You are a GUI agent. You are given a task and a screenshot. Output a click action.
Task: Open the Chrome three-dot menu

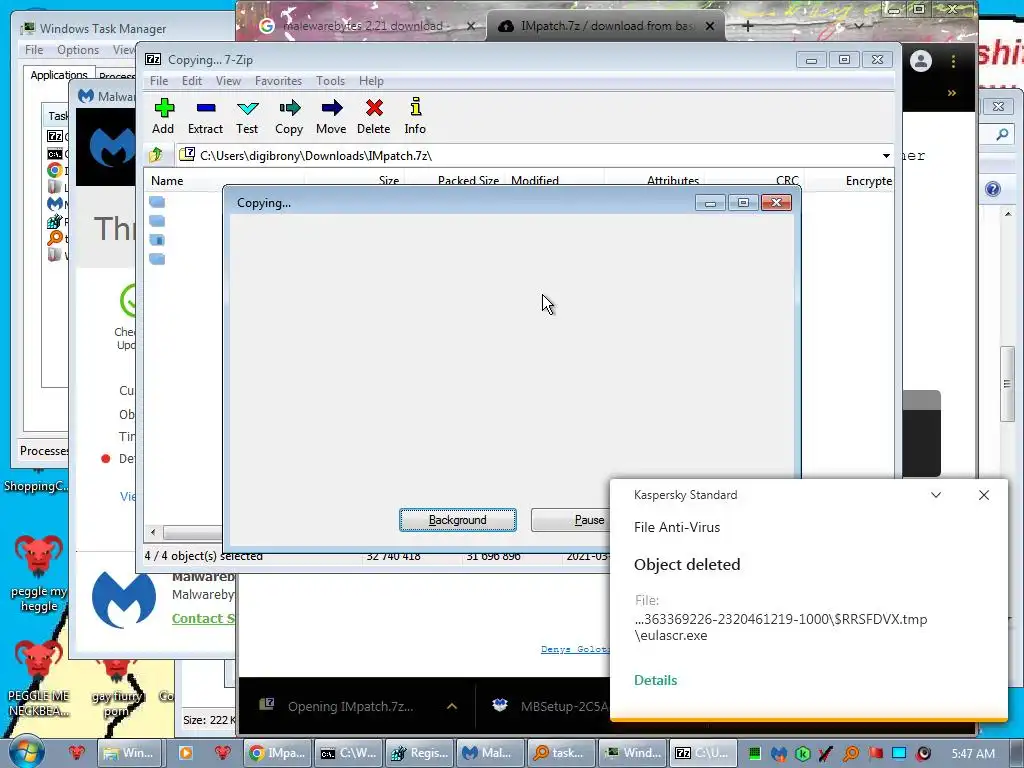point(953,61)
